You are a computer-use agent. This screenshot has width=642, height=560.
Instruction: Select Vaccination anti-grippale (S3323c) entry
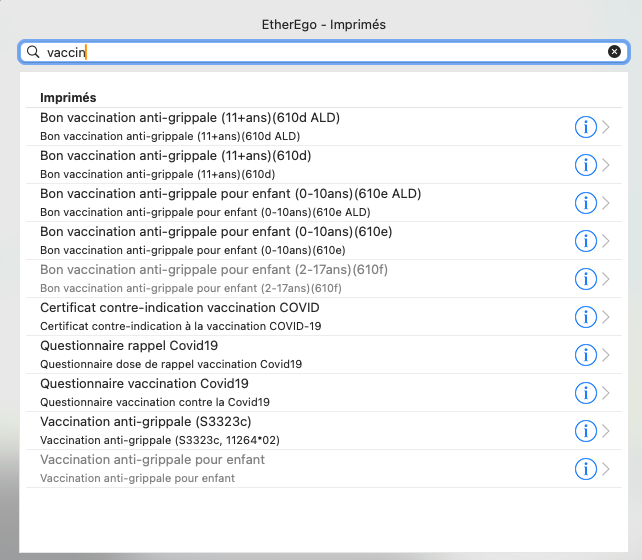[323, 431]
